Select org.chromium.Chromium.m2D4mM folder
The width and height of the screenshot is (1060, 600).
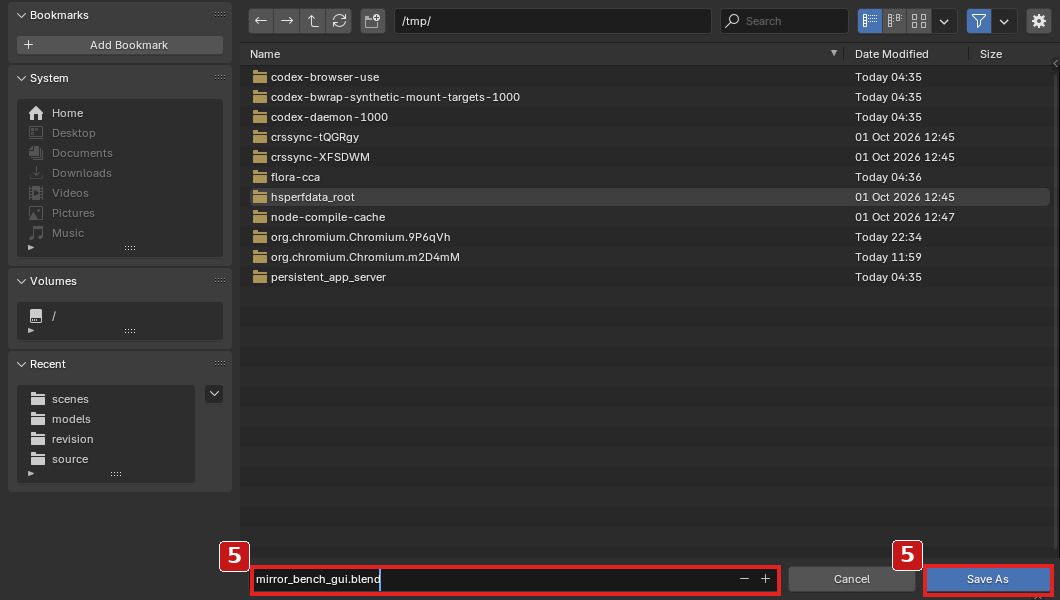coord(649,257)
